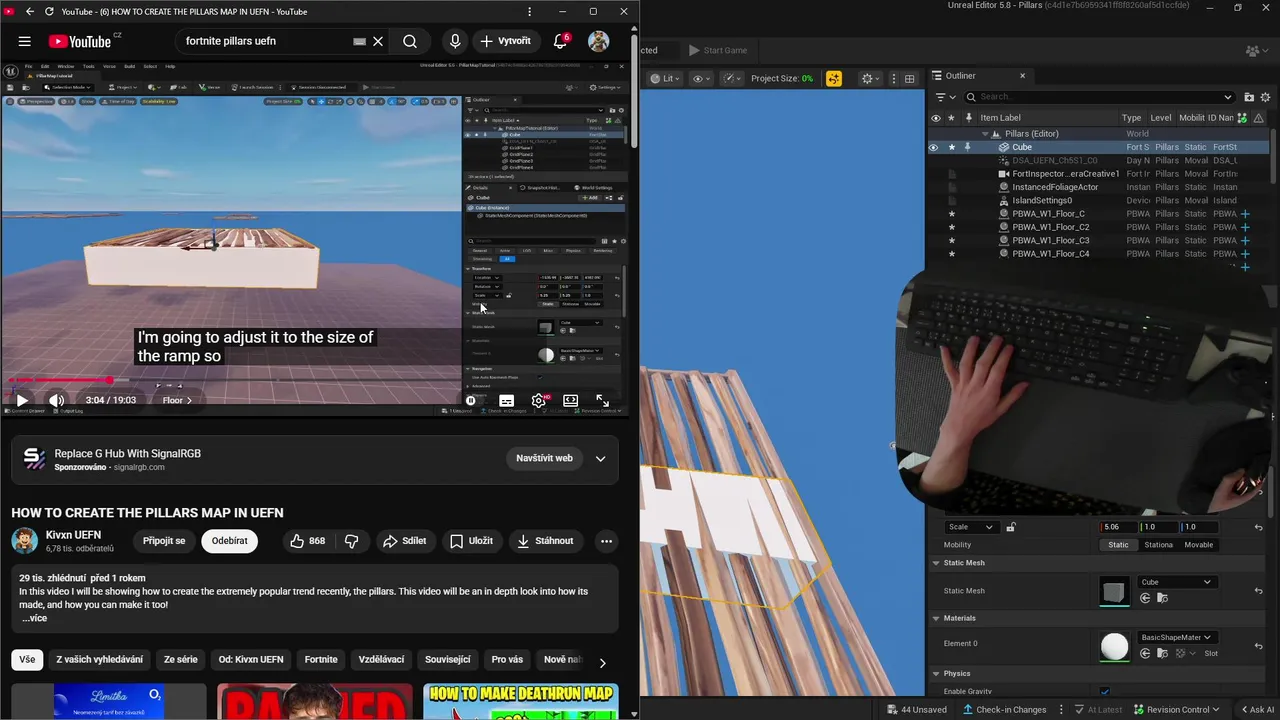
Task: Open viewport settings gear dropdown
Action: [871, 78]
